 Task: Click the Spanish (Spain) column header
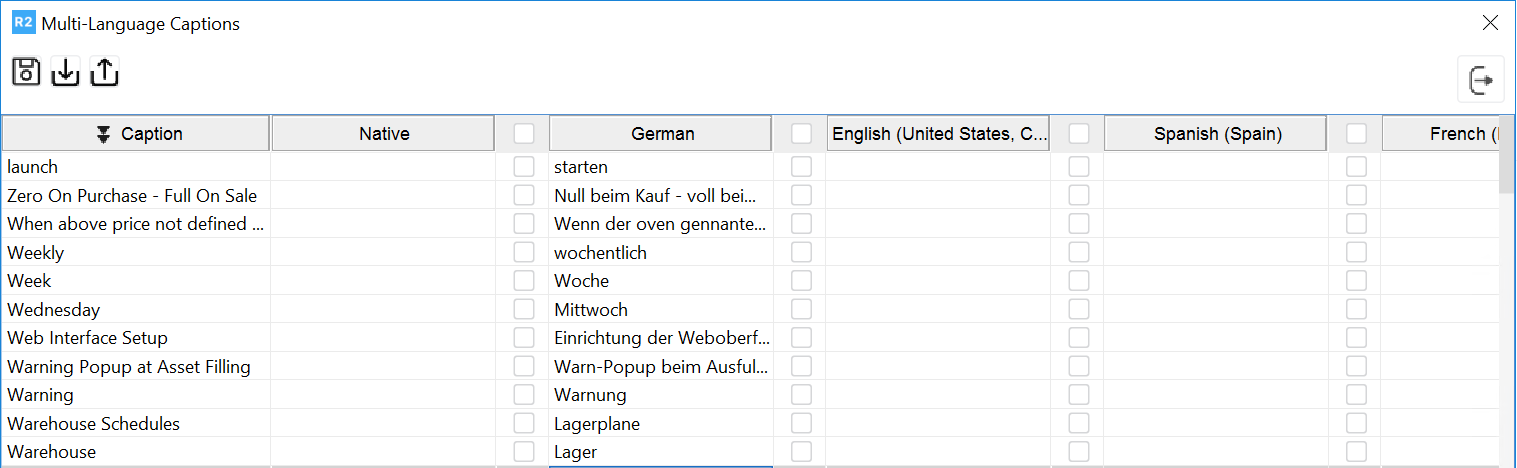[x=1216, y=134]
